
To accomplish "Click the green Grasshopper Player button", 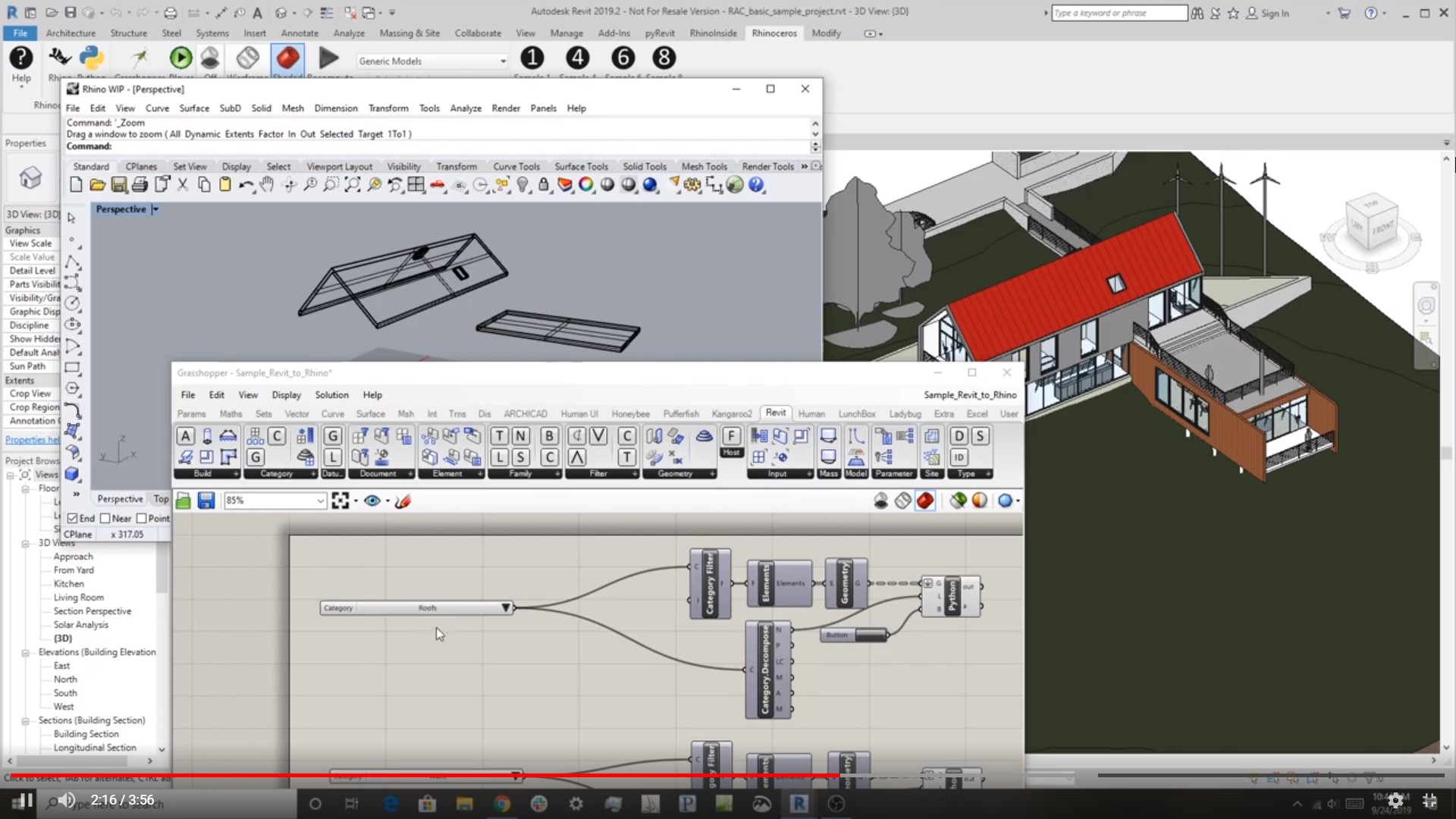I will point(180,58).
